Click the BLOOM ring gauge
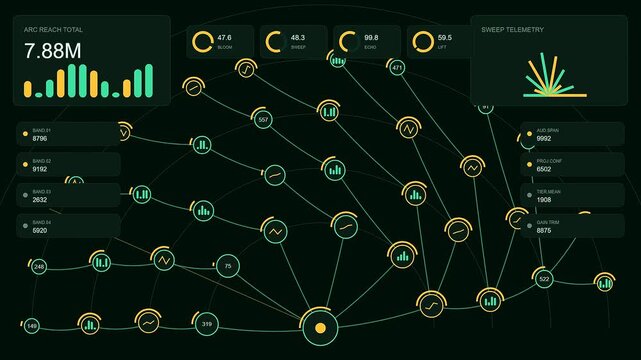 click(x=202, y=42)
